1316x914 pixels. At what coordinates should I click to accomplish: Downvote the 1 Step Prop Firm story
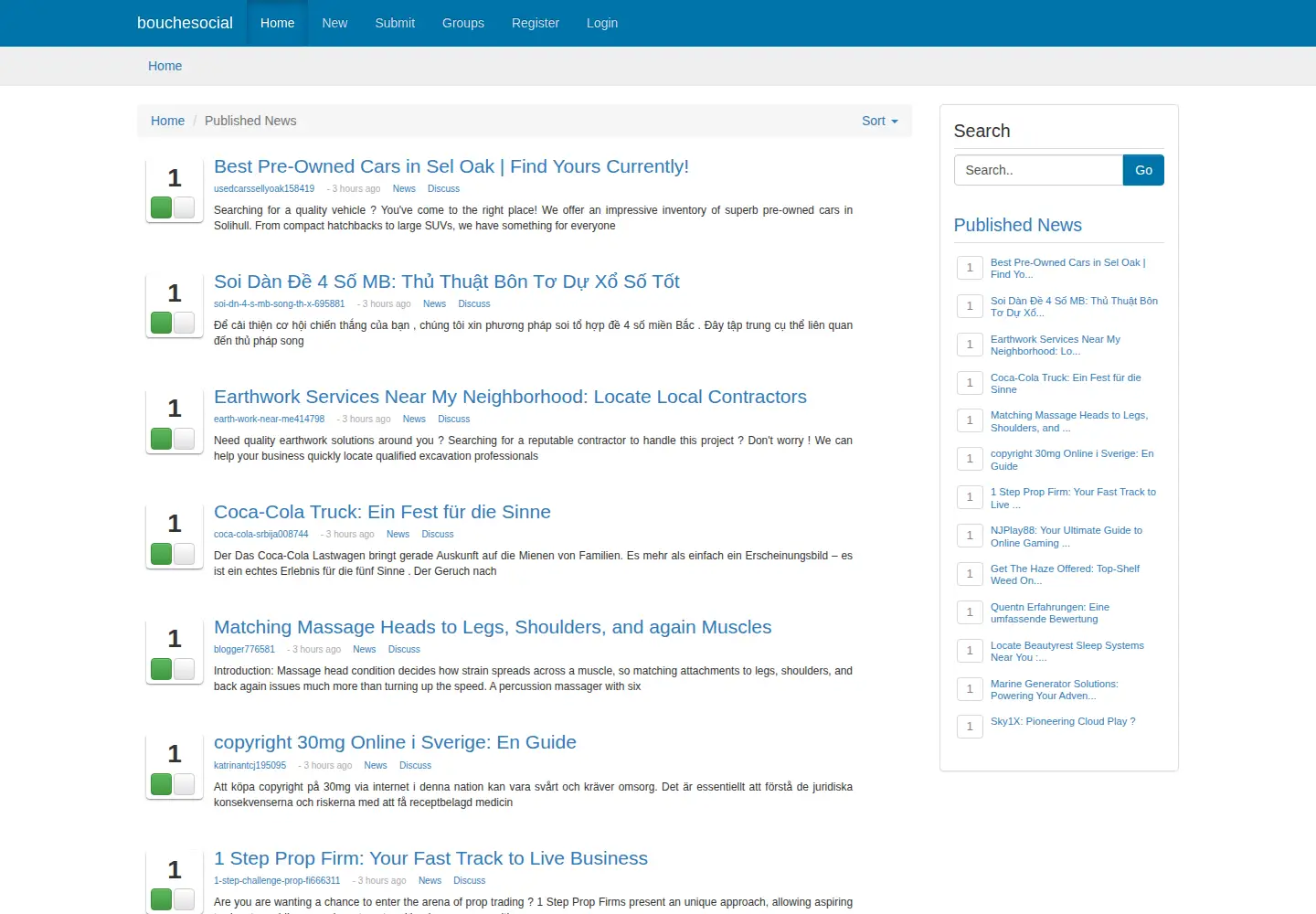tap(185, 899)
